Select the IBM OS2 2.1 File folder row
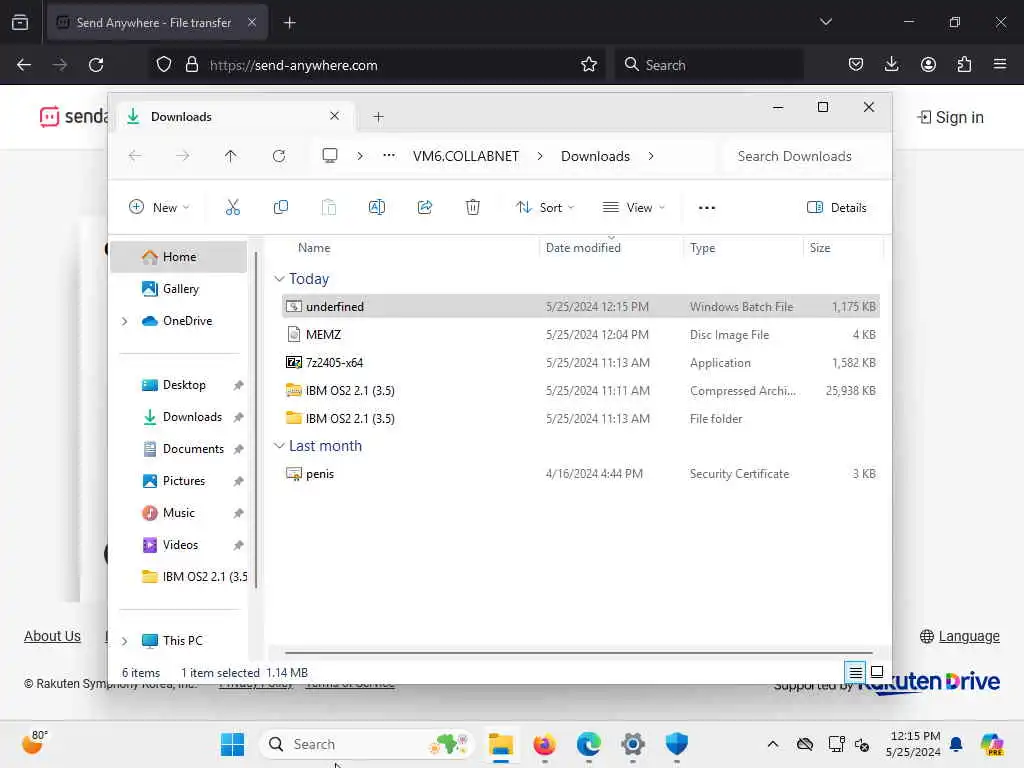This screenshot has width=1024, height=768. (x=581, y=419)
